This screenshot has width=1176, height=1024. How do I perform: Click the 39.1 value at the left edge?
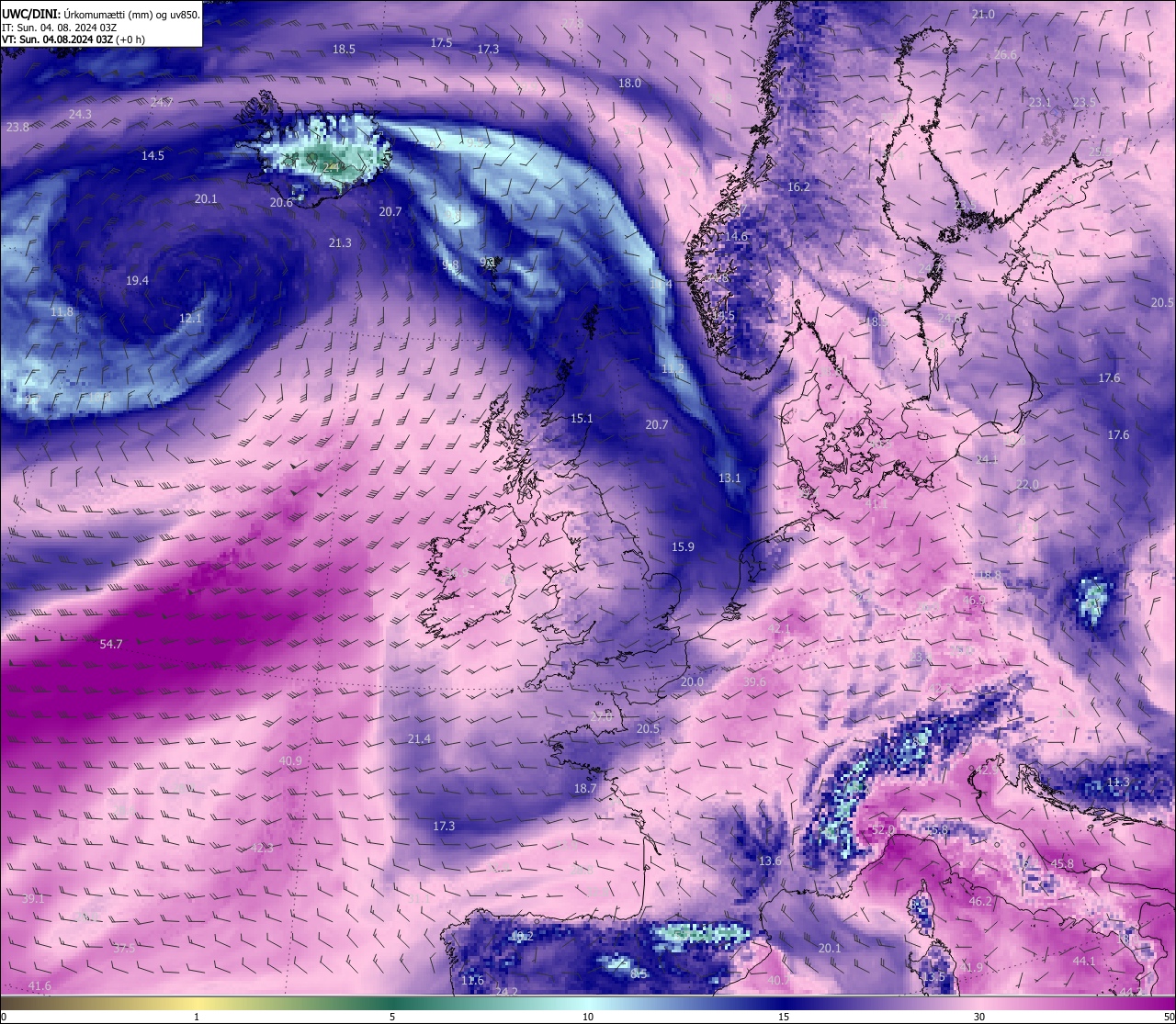click(32, 899)
